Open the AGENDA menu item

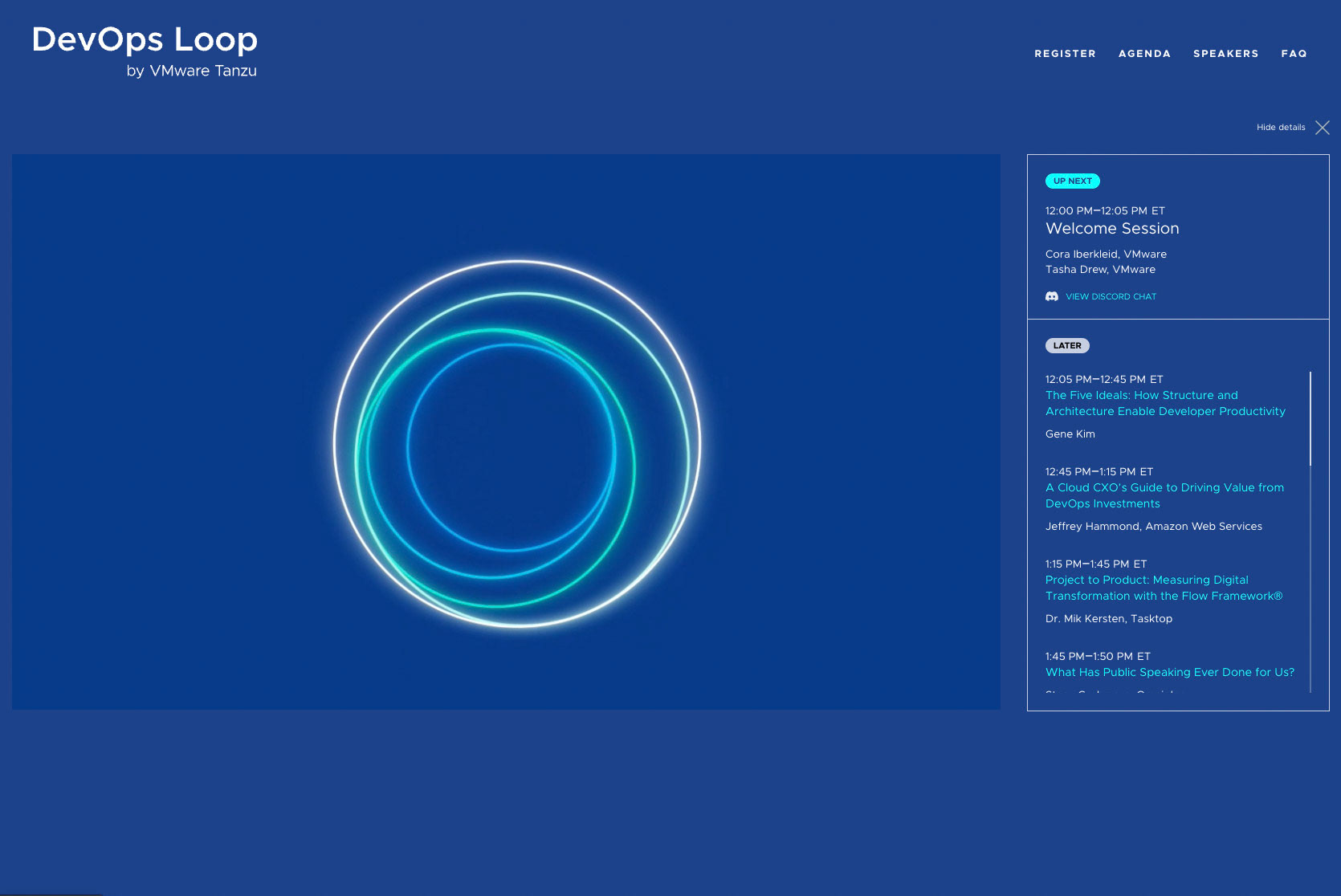[x=1144, y=54]
